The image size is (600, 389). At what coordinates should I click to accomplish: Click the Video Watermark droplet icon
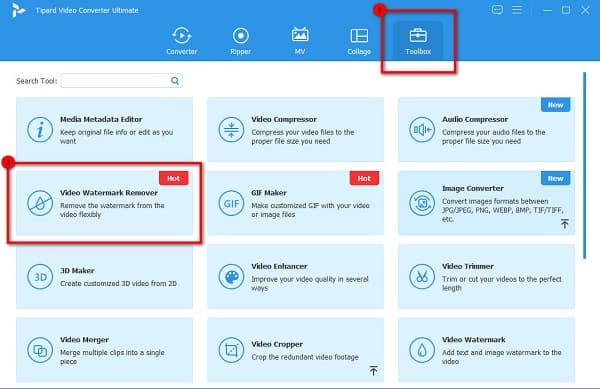coord(422,350)
